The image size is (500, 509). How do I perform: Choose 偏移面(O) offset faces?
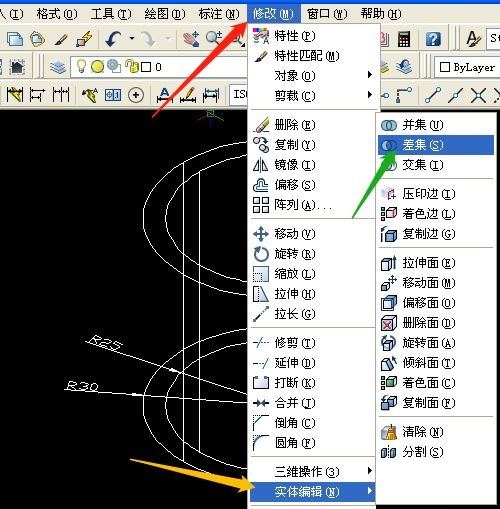[x=436, y=303]
